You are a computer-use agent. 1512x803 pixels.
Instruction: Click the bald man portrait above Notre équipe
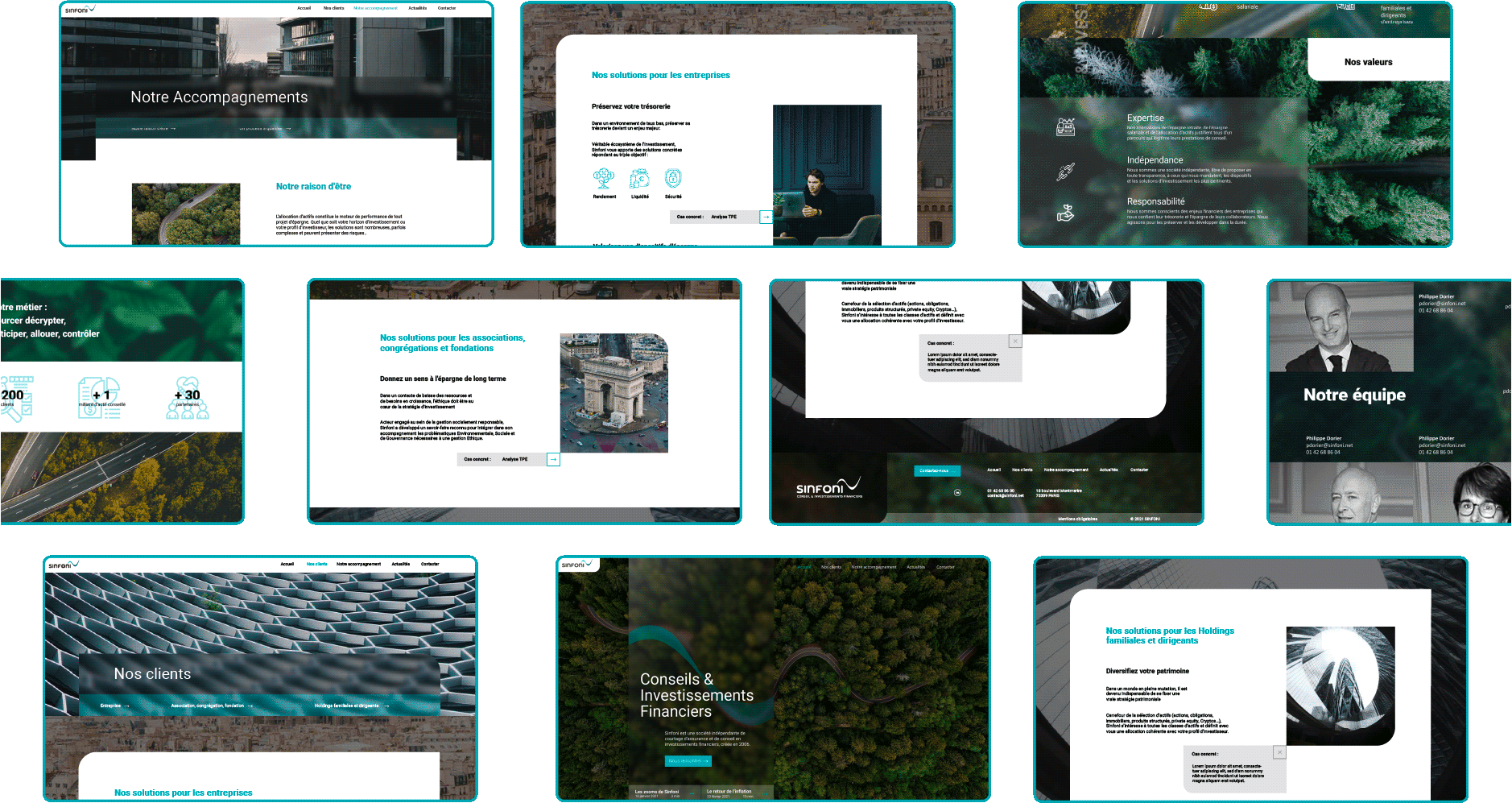point(1341,327)
